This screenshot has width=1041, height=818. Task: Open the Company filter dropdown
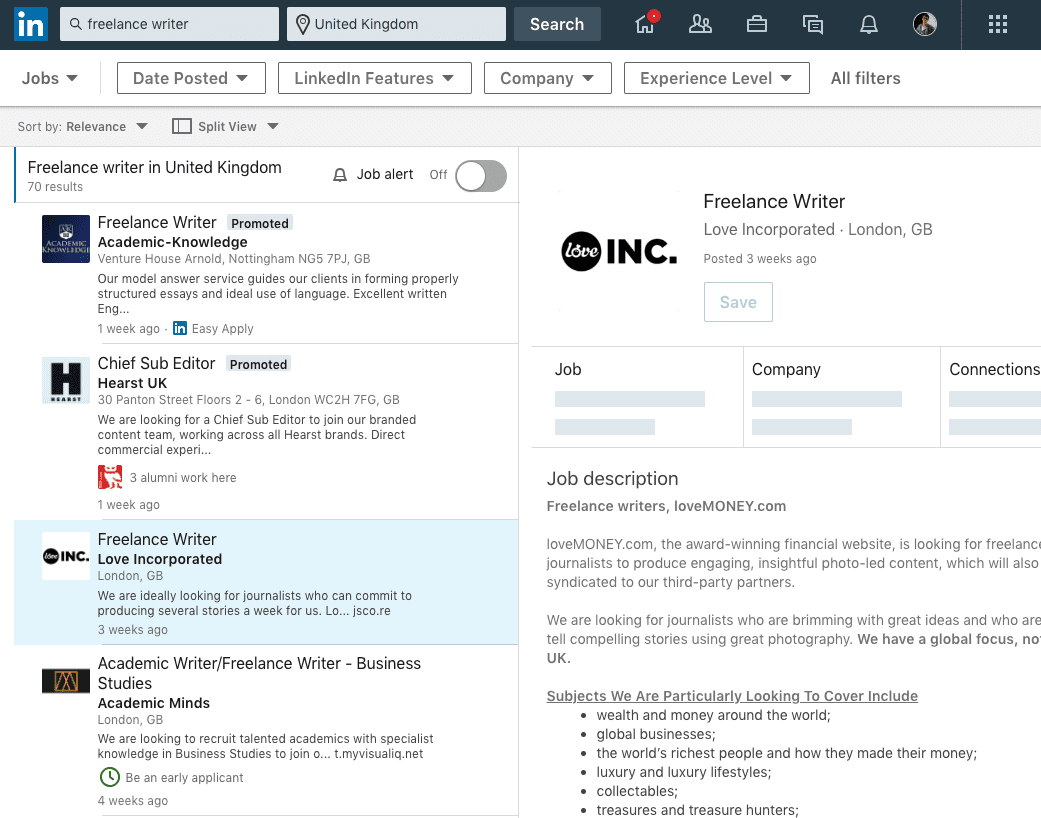pyautogui.click(x=548, y=78)
